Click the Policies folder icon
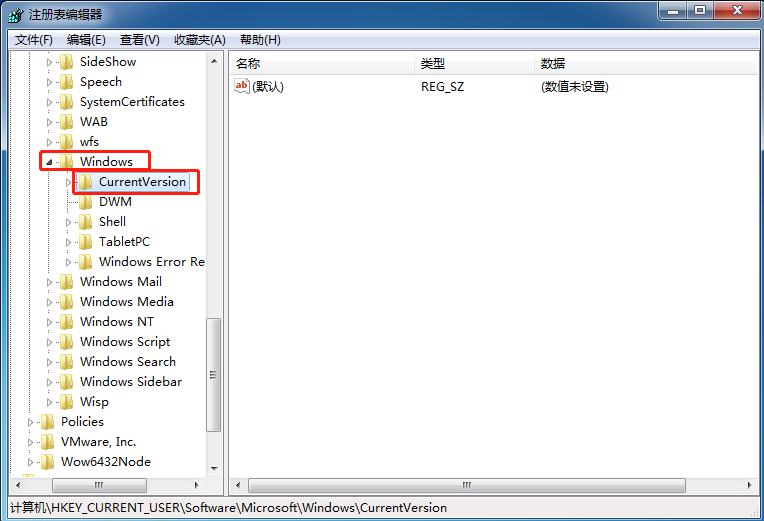This screenshot has width=764, height=521. point(47,422)
